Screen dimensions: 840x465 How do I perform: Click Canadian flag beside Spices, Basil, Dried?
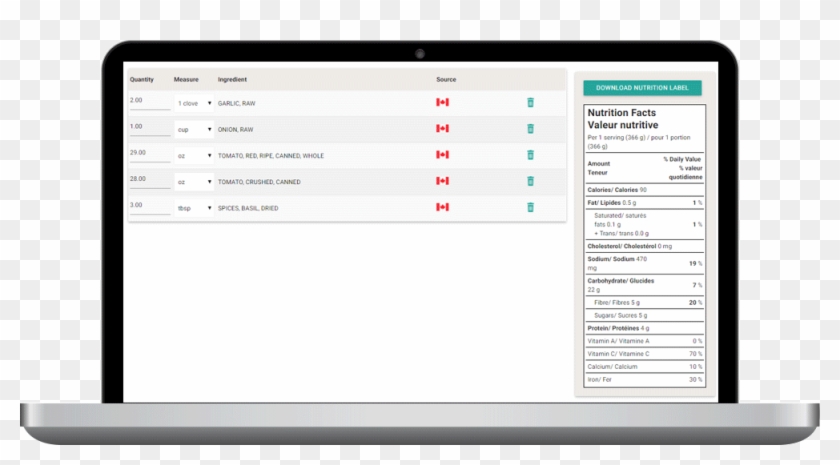(x=442, y=207)
